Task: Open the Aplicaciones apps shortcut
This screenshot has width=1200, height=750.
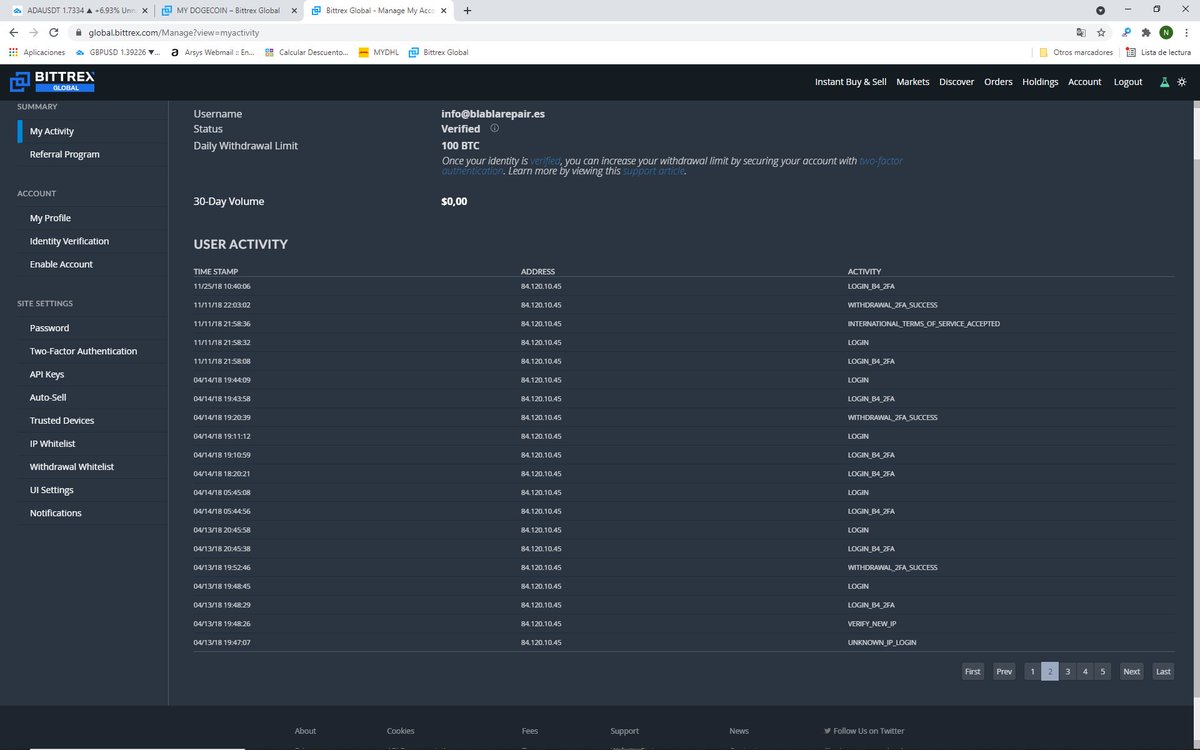Action: tap(37, 52)
